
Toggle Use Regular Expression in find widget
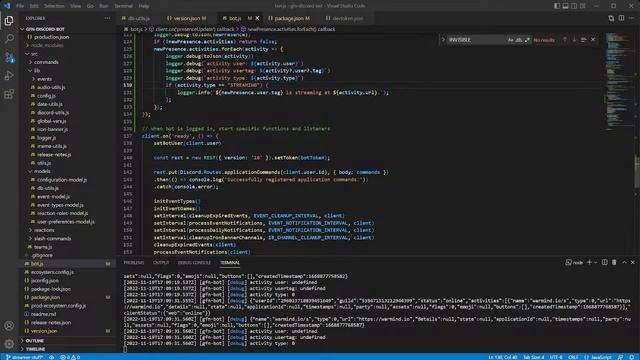527,40
